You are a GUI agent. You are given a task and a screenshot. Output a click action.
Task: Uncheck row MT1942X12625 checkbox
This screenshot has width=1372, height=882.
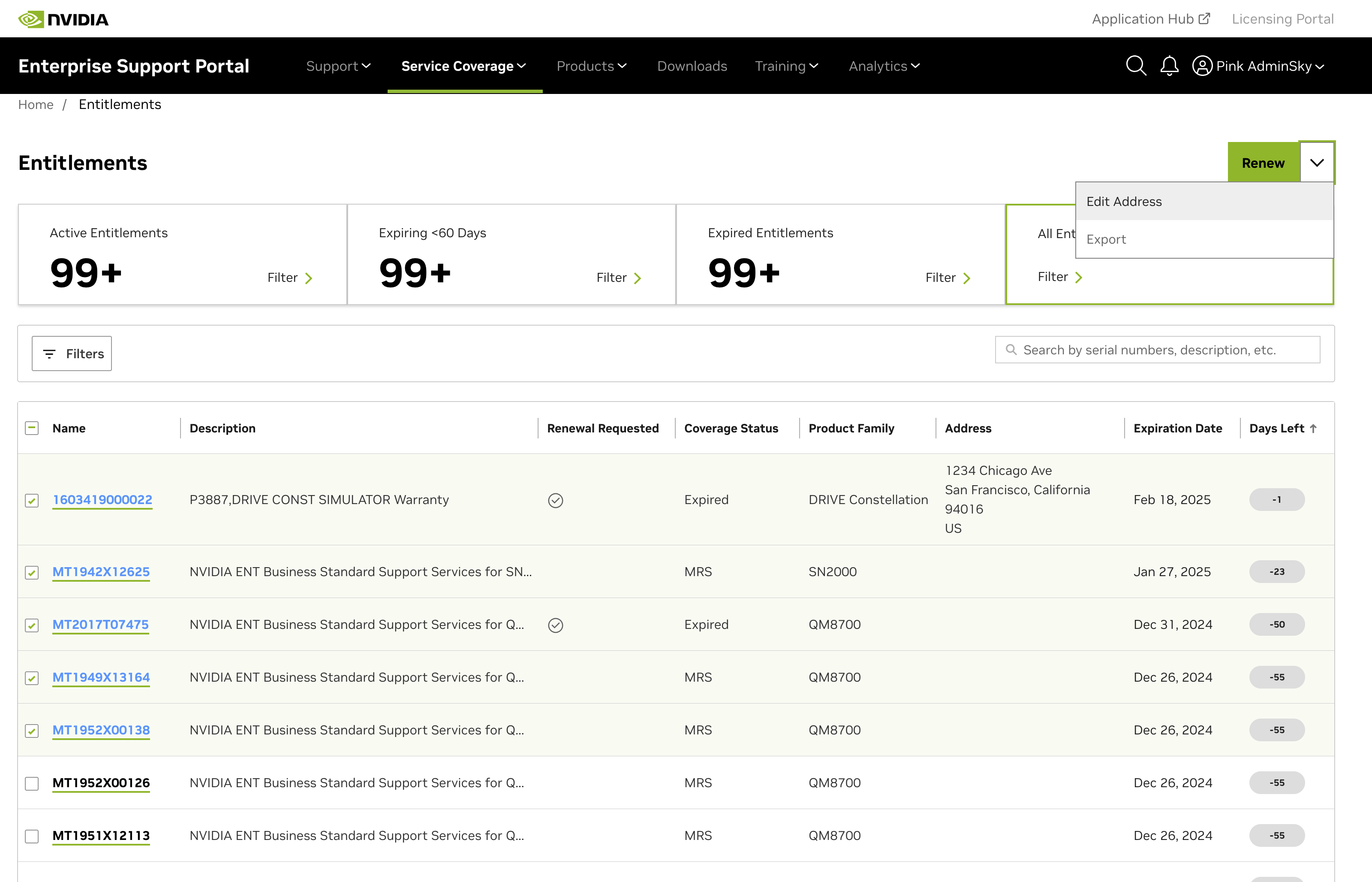click(x=32, y=573)
